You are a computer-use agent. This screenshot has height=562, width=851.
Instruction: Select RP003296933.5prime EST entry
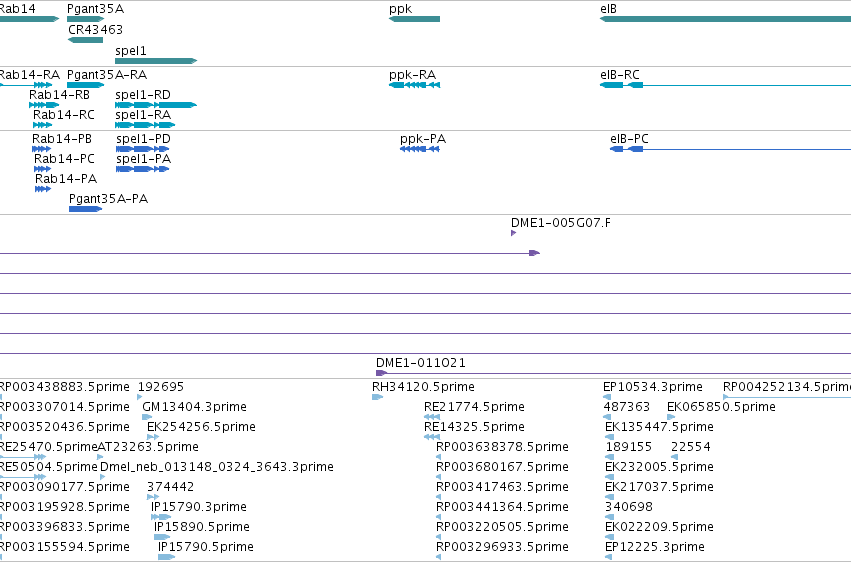(503, 546)
